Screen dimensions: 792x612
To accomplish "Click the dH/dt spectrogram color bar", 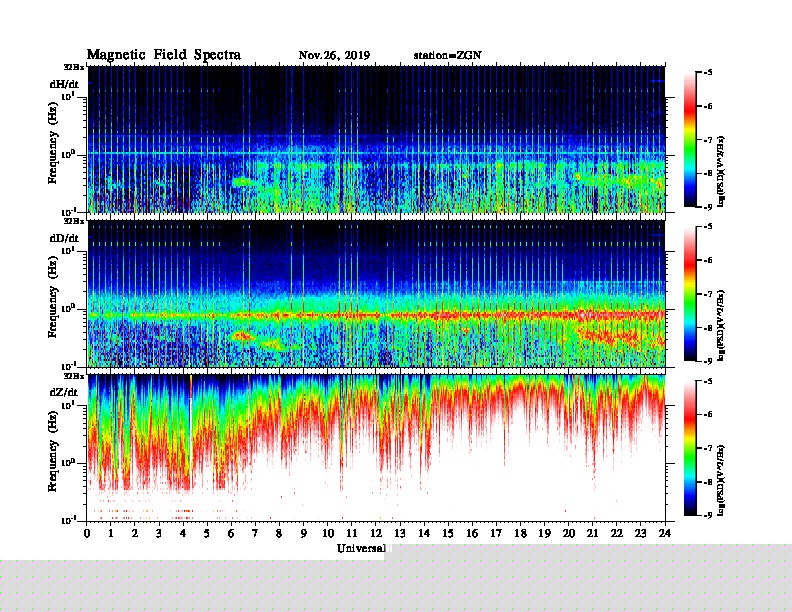I will tap(690, 140).
